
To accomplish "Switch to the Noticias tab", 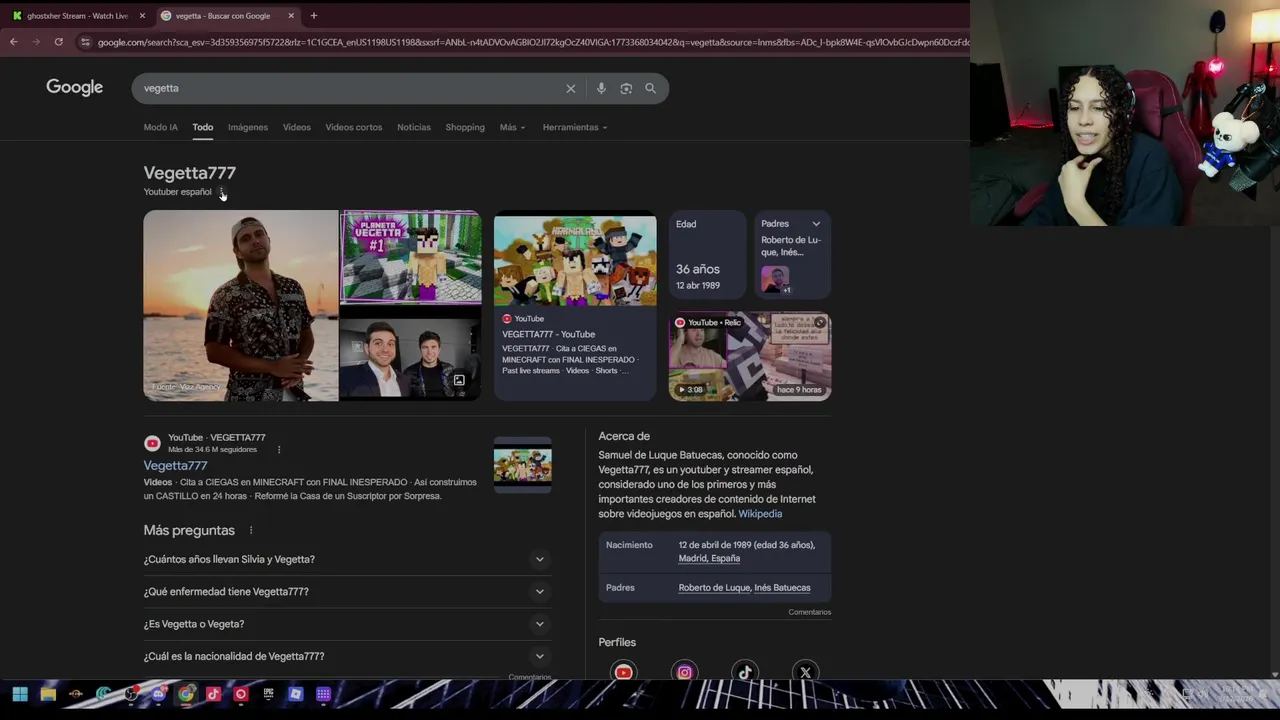I will pos(414,127).
